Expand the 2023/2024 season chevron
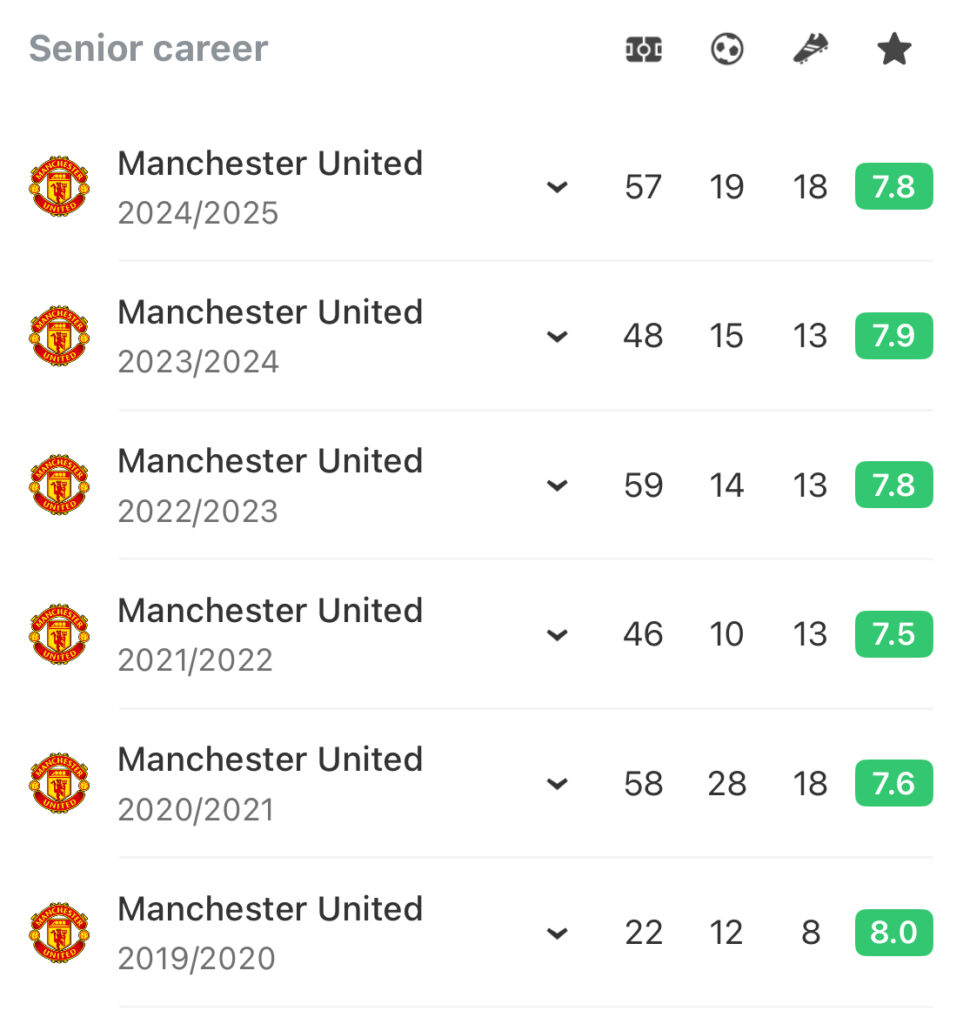 tap(557, 337)
